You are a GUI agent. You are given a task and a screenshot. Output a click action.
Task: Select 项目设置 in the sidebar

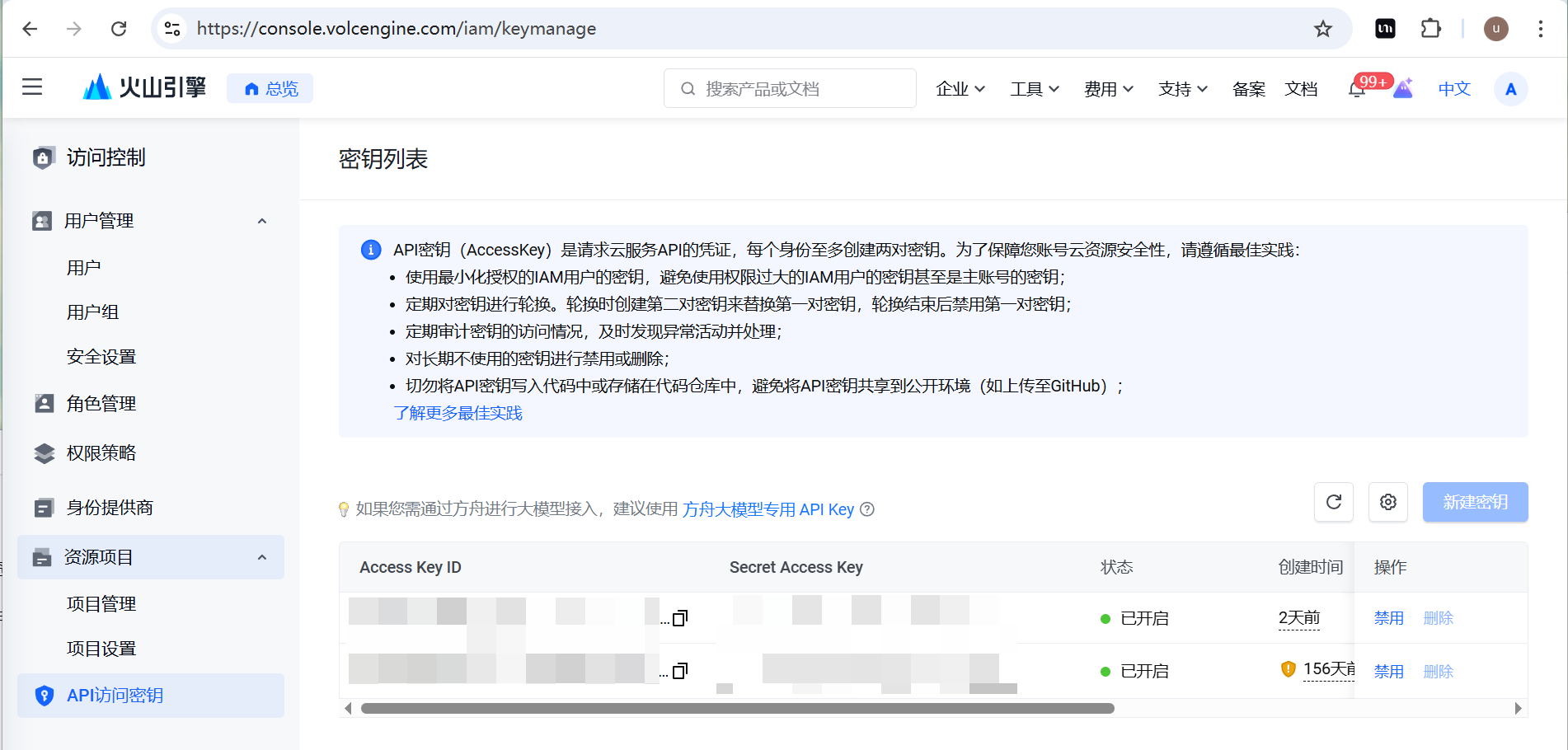pos(101,649)
